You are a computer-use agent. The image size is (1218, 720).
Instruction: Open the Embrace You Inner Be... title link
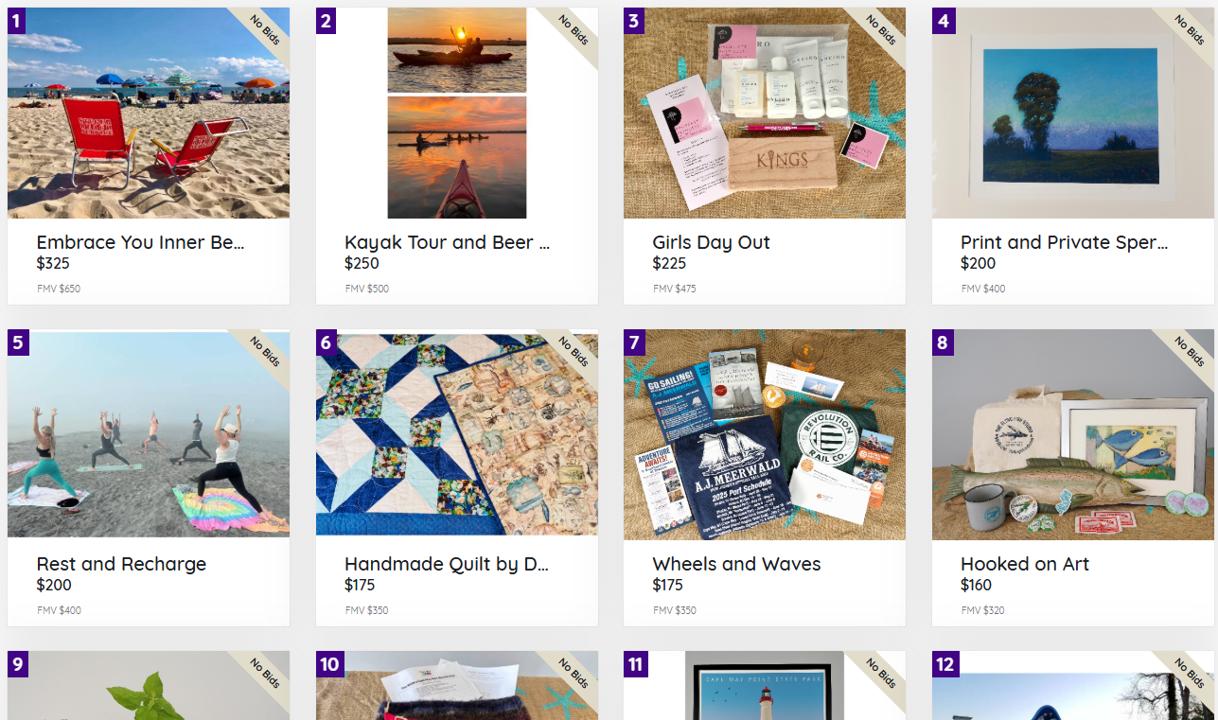[140, 242]
